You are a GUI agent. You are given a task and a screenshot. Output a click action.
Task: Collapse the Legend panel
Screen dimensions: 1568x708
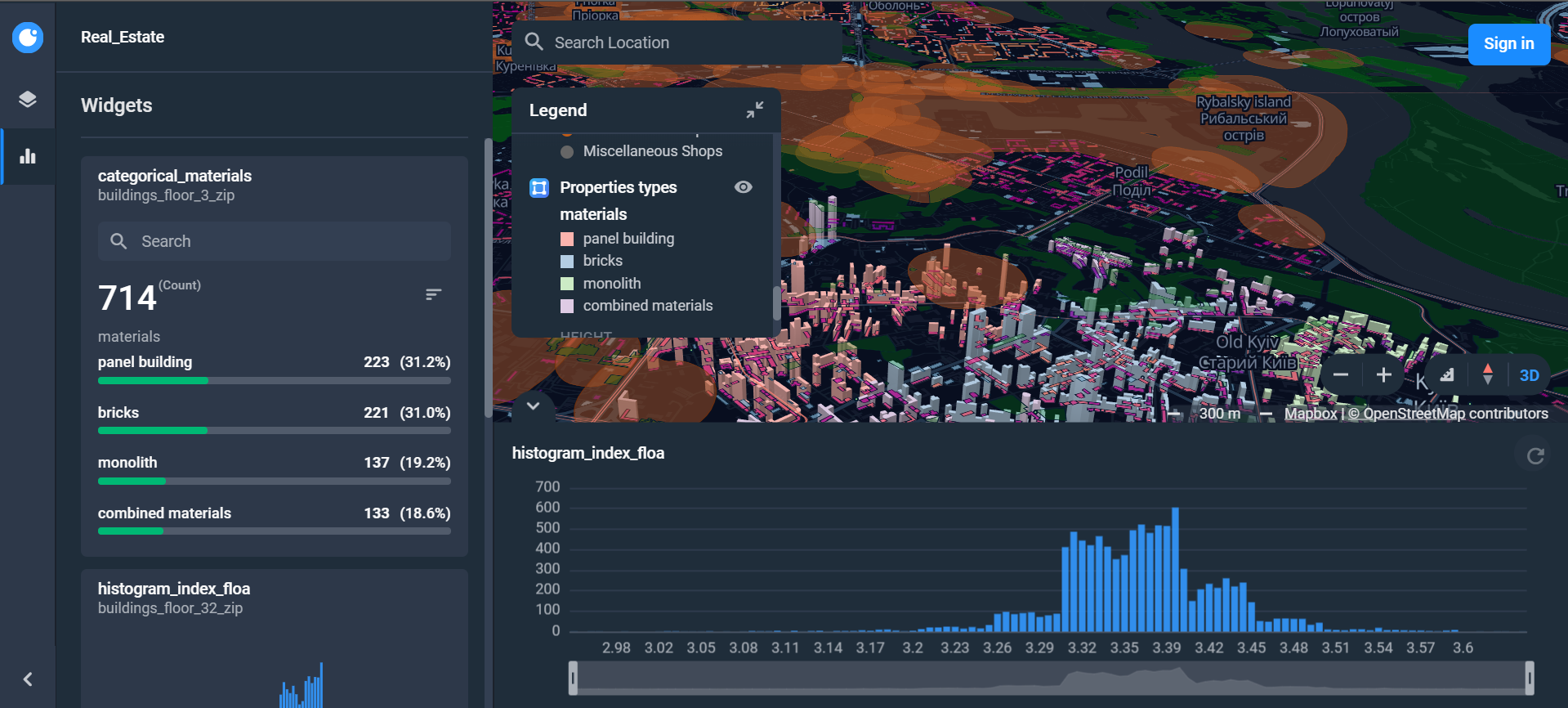point(754,110)
